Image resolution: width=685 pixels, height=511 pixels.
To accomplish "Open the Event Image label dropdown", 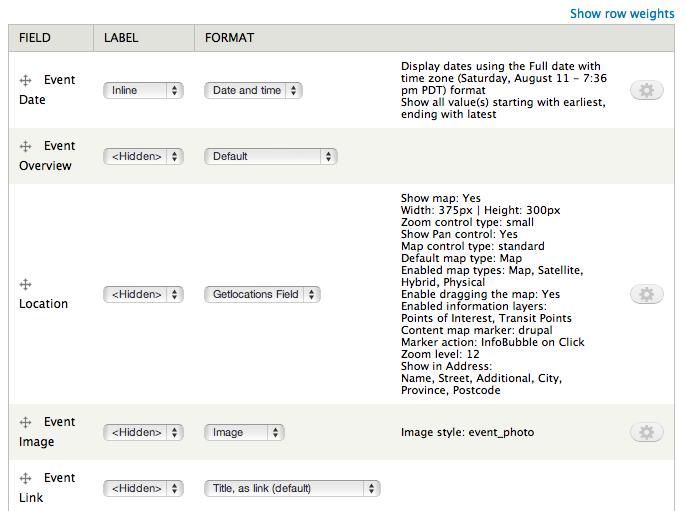I will (x=143, y=432).
